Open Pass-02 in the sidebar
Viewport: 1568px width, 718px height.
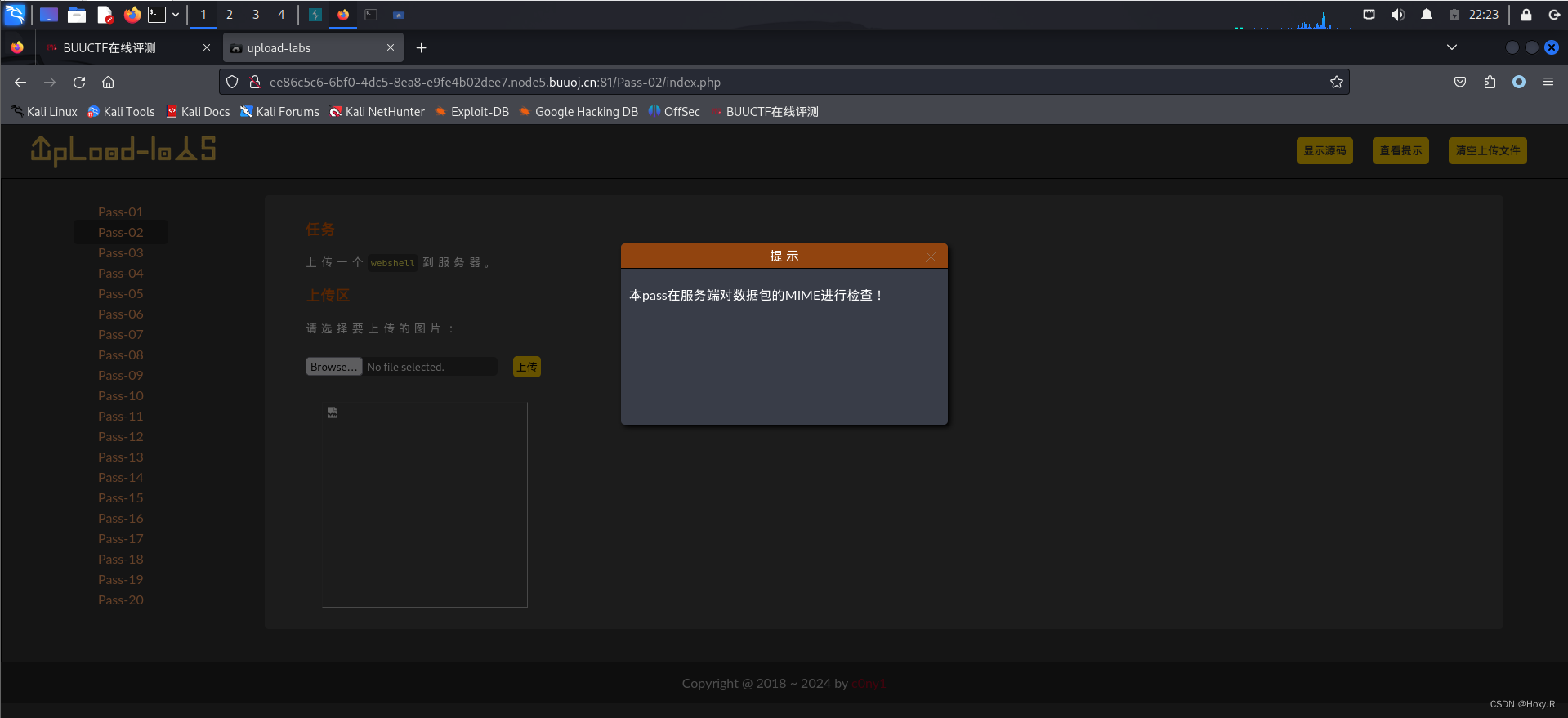(x=121, y=232)
